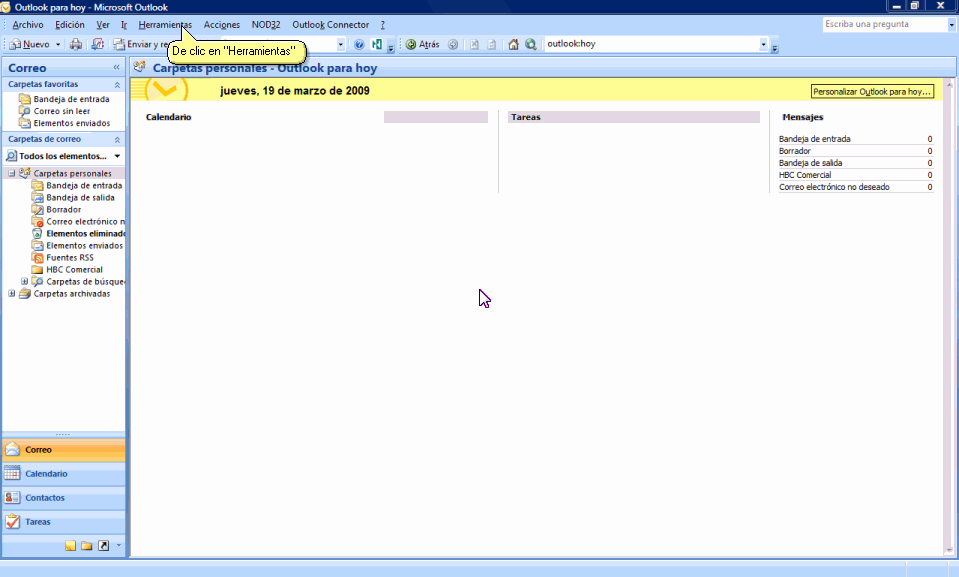
Task: Open the Nuevo dropdown arrow
Action: [x=58, y=44]
